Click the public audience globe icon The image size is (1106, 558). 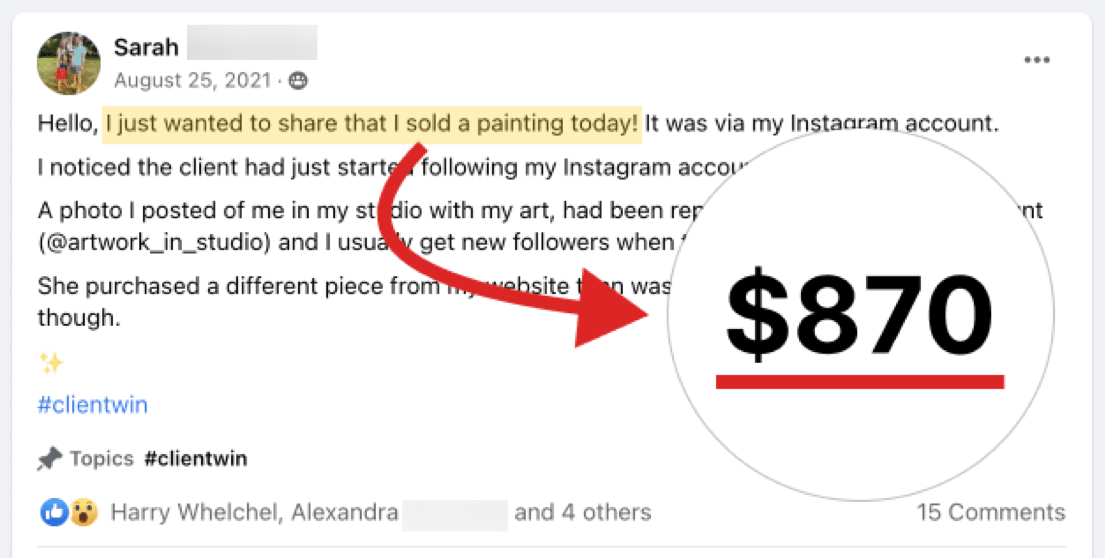(299, 80)
